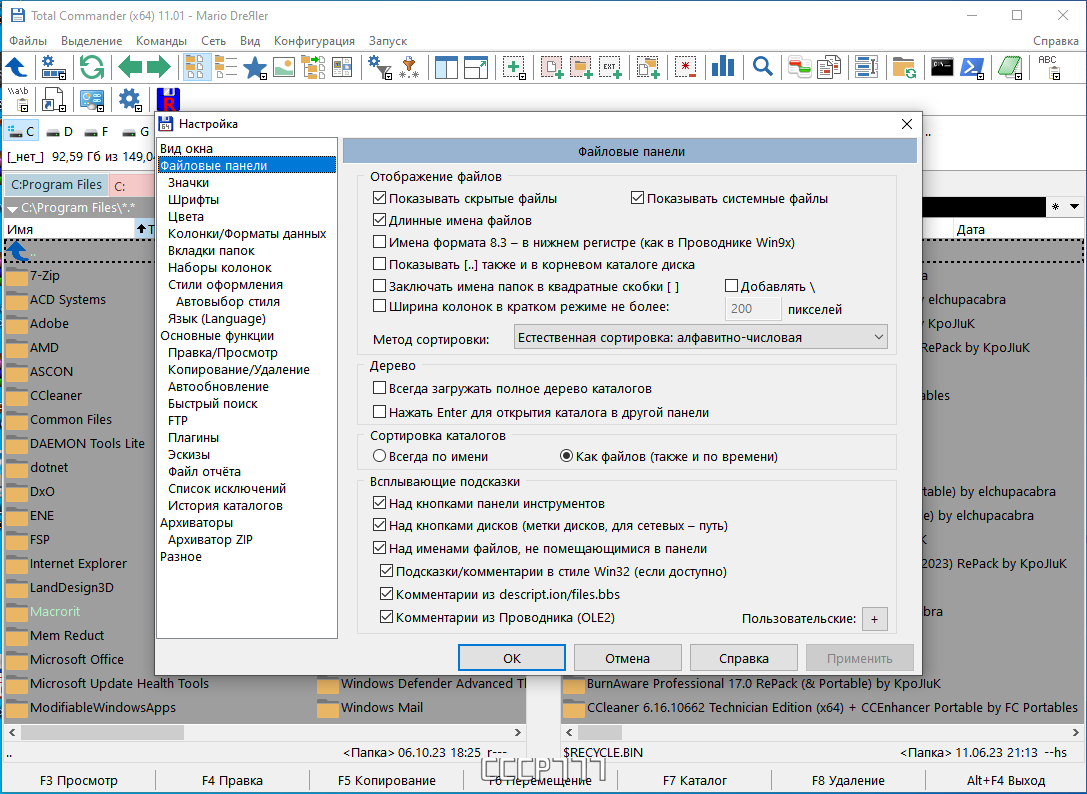Select 'Цвета' in settings tree

point(186,216)
